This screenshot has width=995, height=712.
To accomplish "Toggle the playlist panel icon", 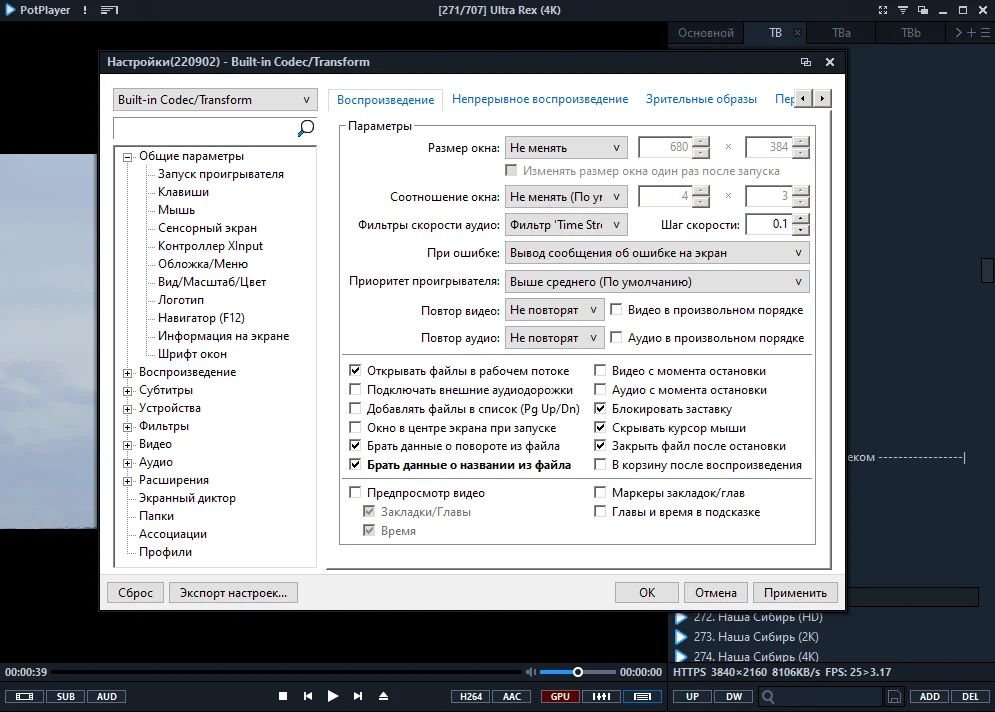I will click(x=642, y=697).
